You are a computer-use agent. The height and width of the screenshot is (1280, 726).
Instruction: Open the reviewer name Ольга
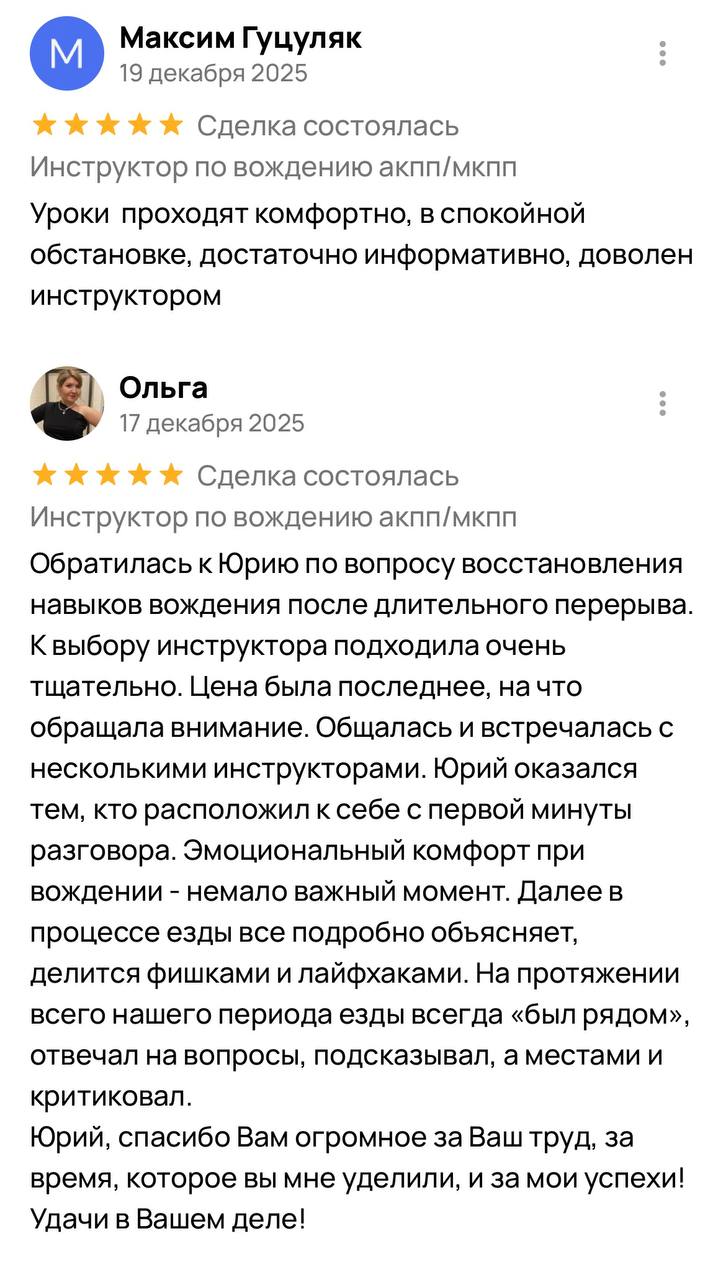tap(163, 388)
